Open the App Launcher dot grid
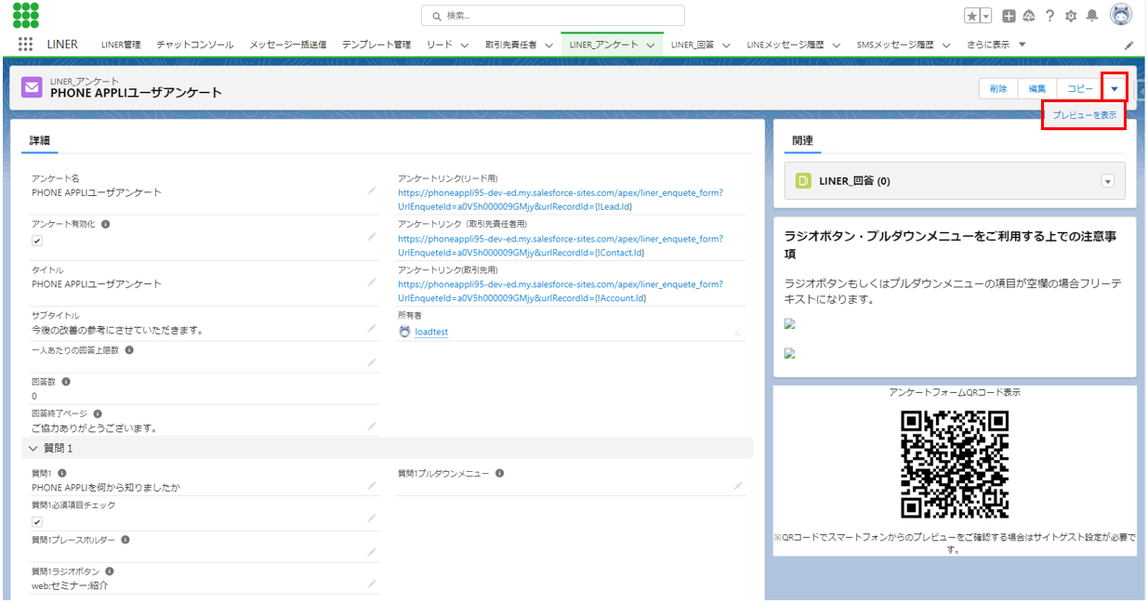The image size is (1148, 603). click(x=26, y=45)
